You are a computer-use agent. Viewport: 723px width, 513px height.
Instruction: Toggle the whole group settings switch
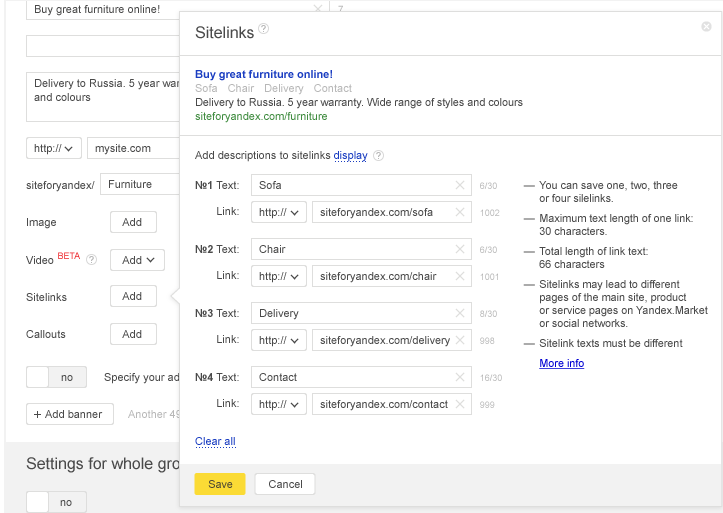56,502
